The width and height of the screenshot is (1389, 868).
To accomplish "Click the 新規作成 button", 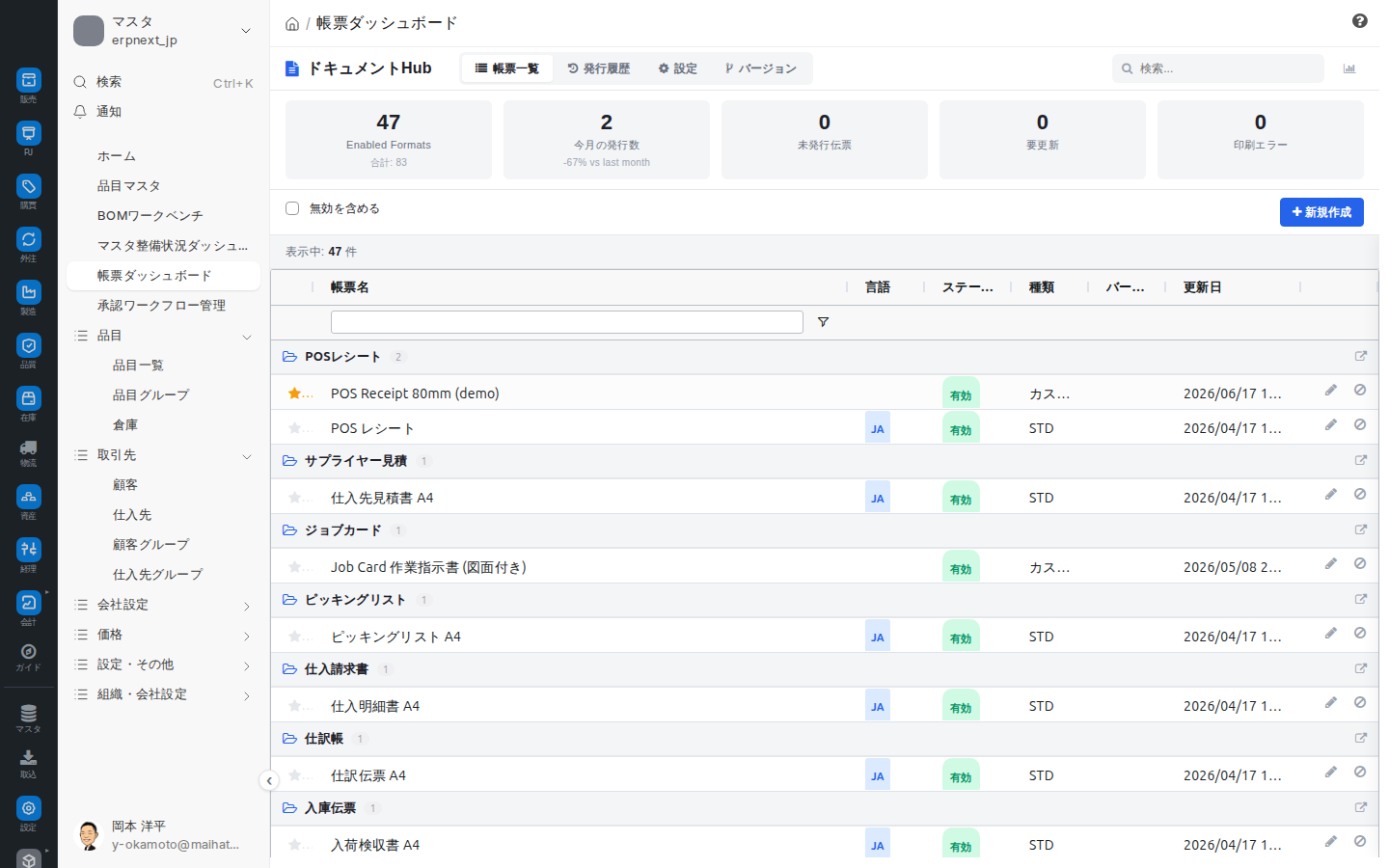I will coord(1321,212).
